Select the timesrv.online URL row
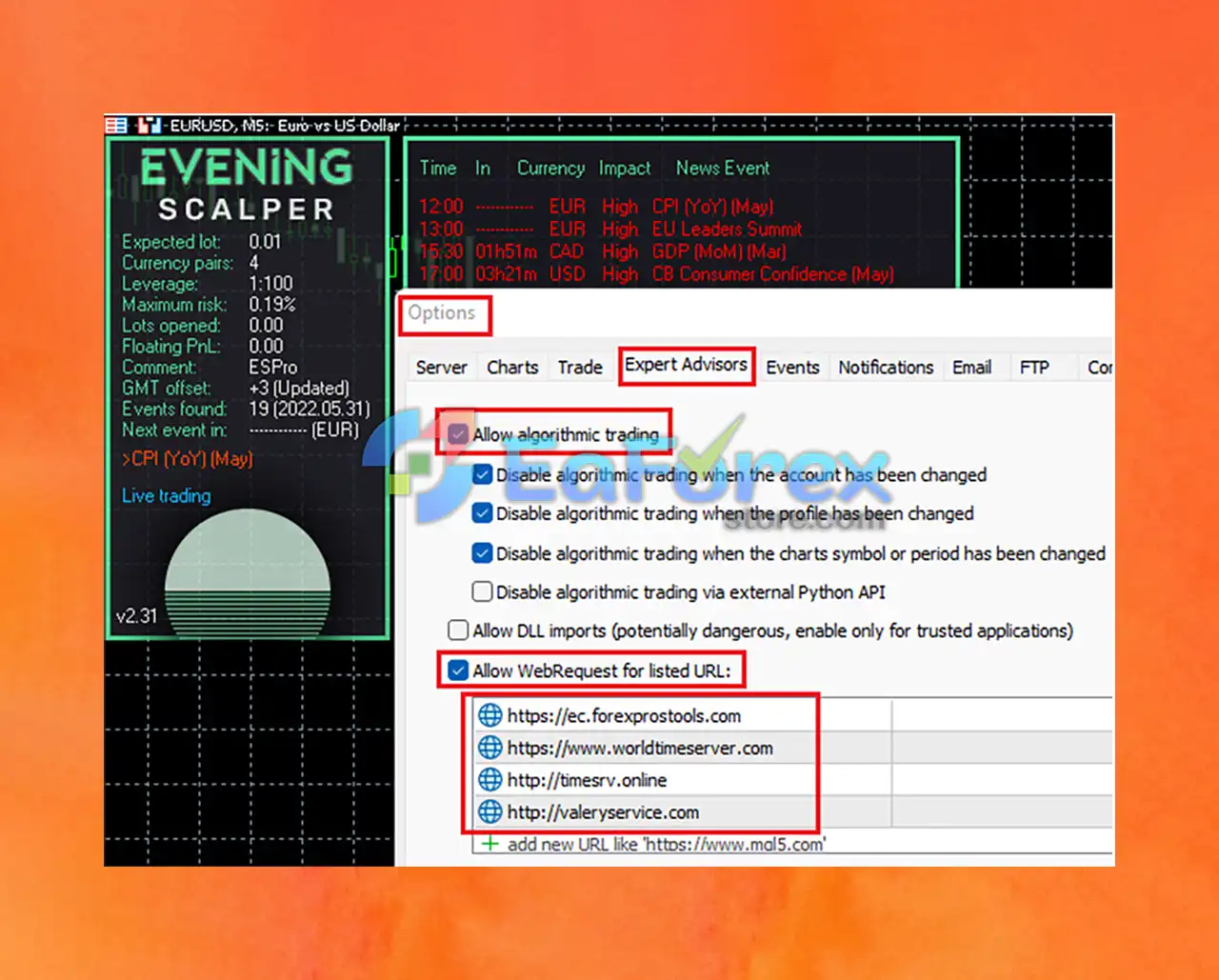Screen dimensions: 1219x980 (792, 780)
